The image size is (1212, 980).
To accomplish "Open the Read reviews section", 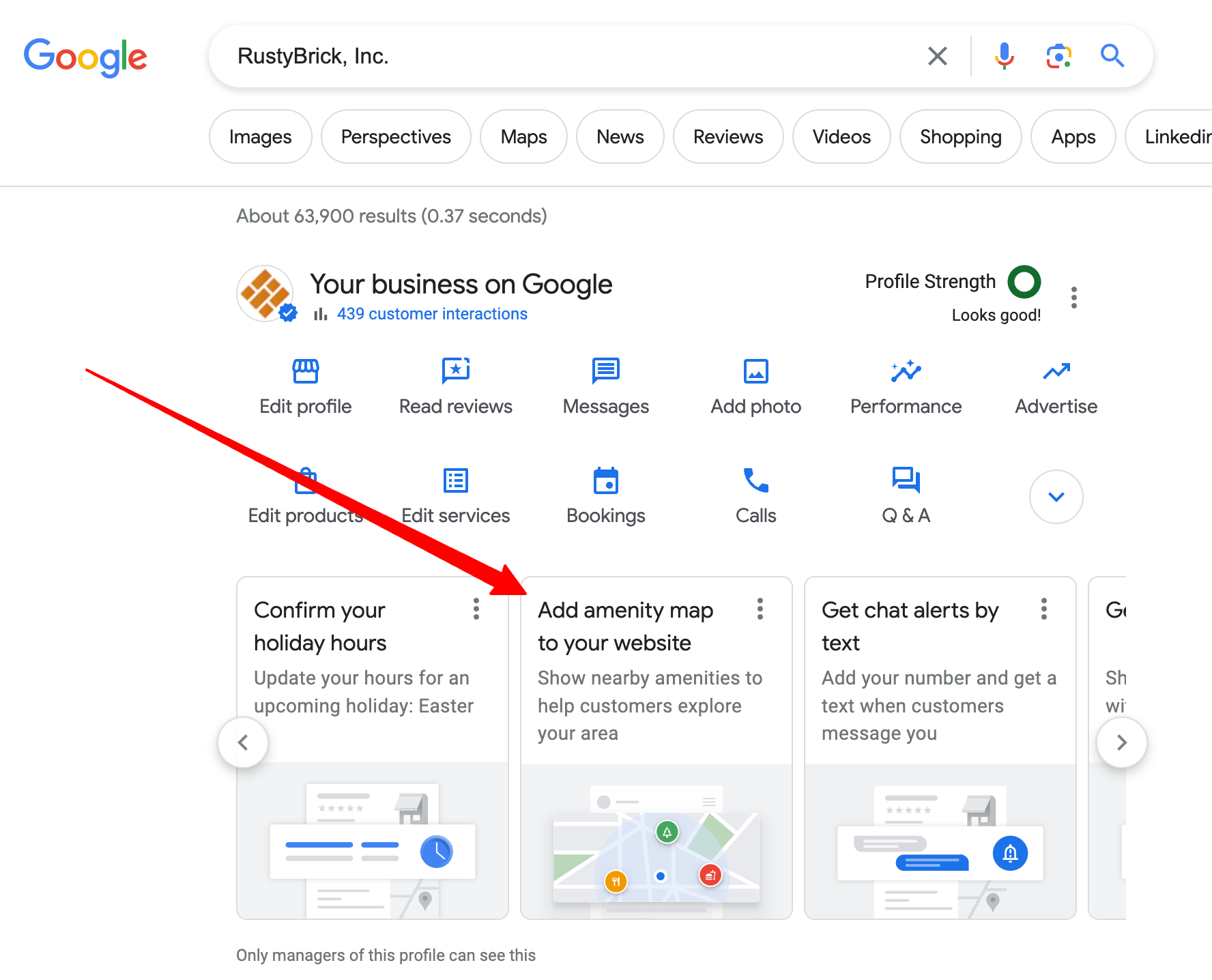I will [455, 371].
